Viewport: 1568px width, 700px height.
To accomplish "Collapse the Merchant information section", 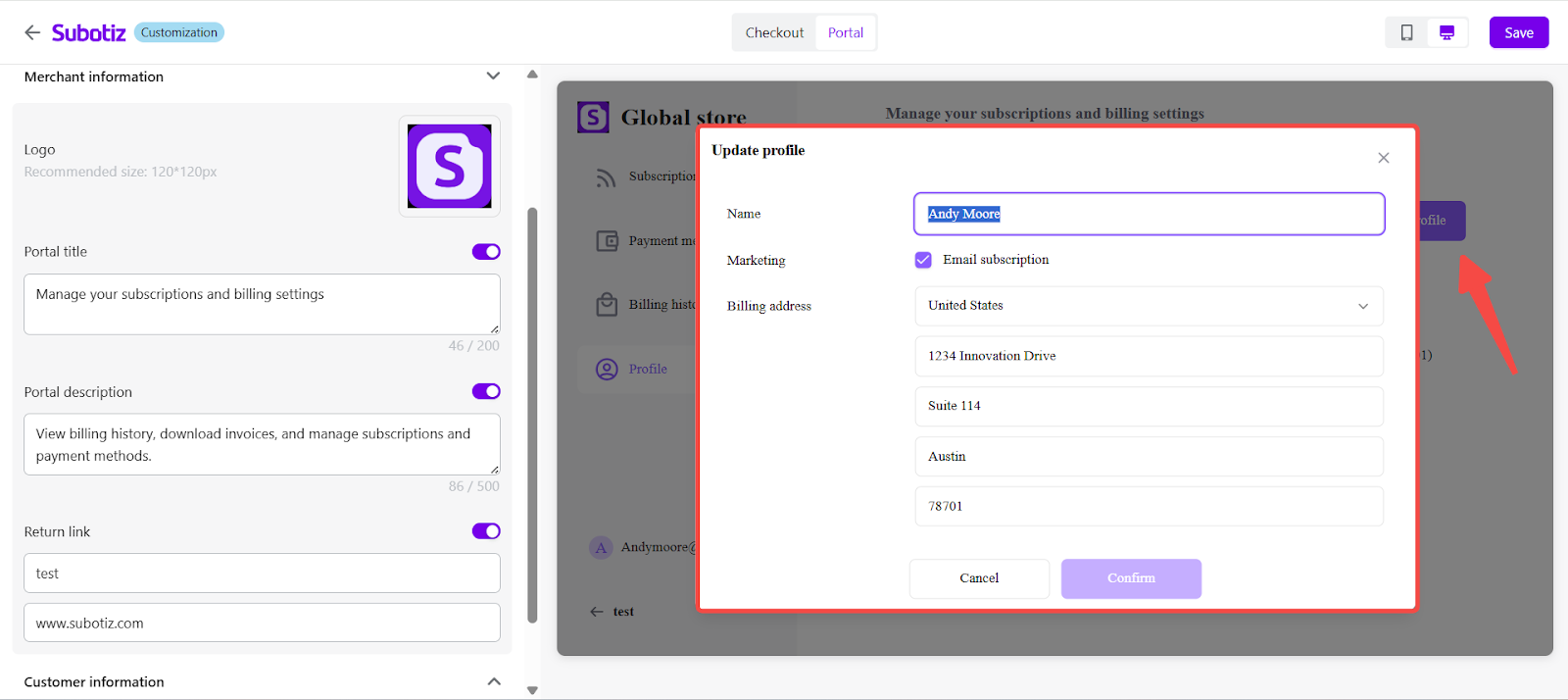I will 493,76.
